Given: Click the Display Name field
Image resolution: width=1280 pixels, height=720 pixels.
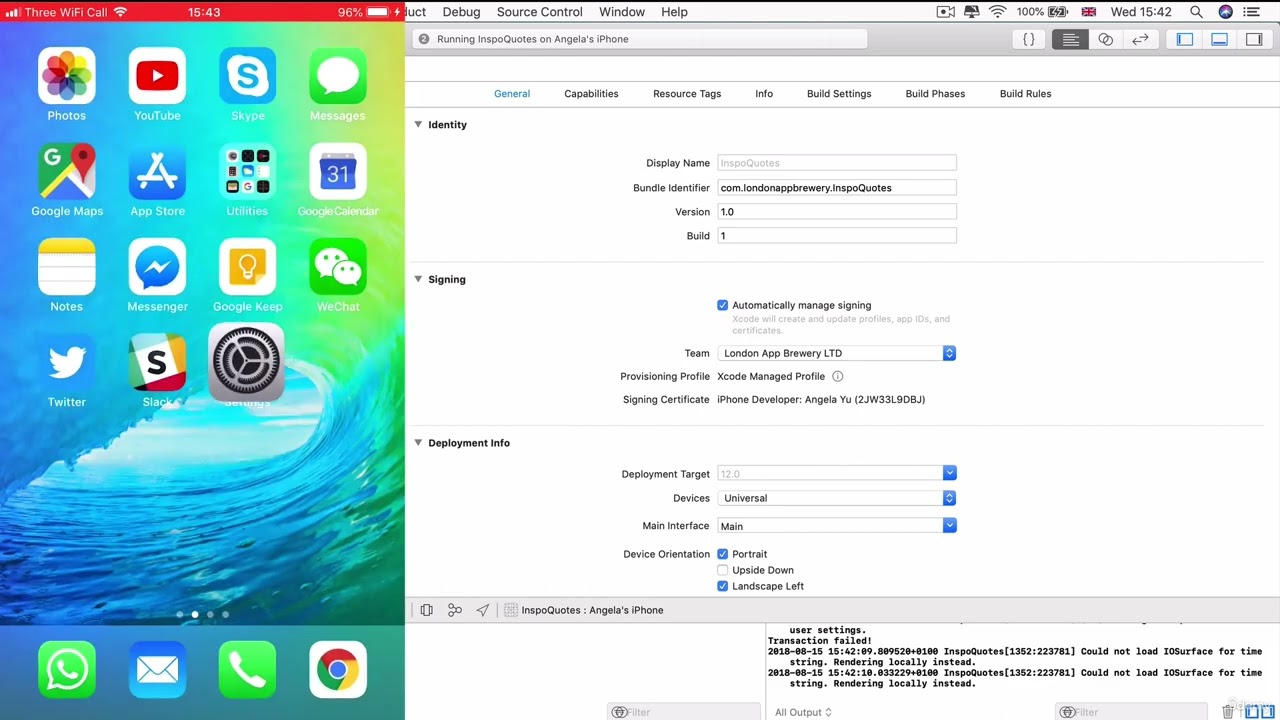Looking at the screenshot, I should coord(837,163).
